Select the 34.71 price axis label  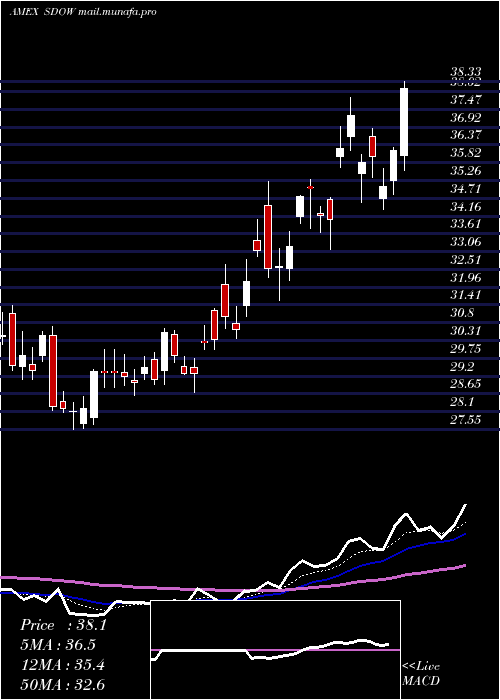click(466, 188)
